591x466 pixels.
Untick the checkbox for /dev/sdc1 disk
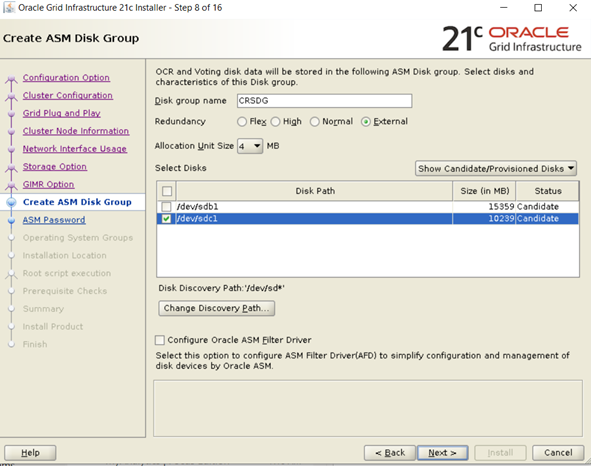(166, 219)
